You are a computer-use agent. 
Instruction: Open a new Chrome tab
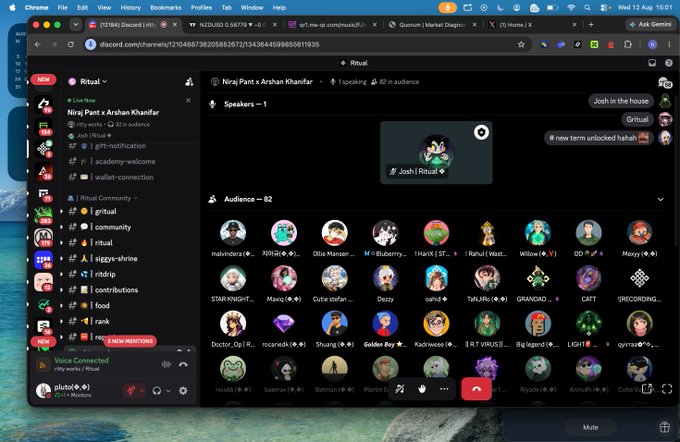591,25
